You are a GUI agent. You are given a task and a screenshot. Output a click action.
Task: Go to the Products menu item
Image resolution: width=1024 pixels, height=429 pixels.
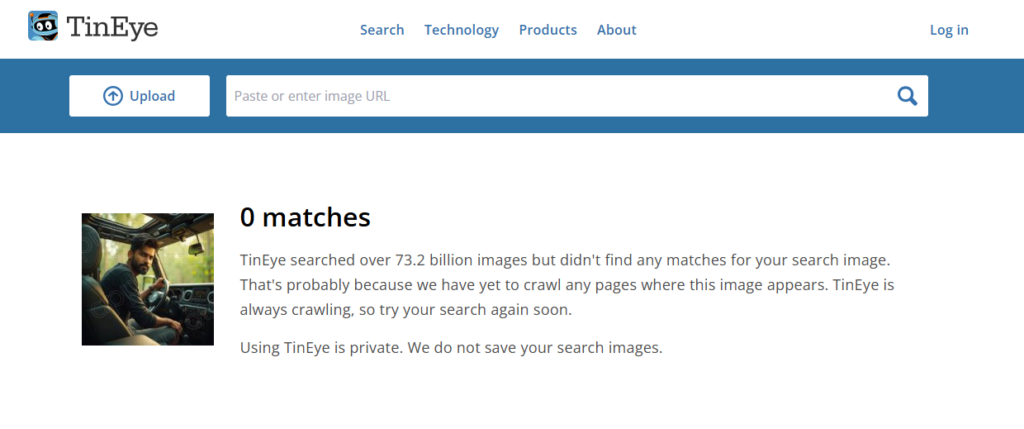(547, 30)
